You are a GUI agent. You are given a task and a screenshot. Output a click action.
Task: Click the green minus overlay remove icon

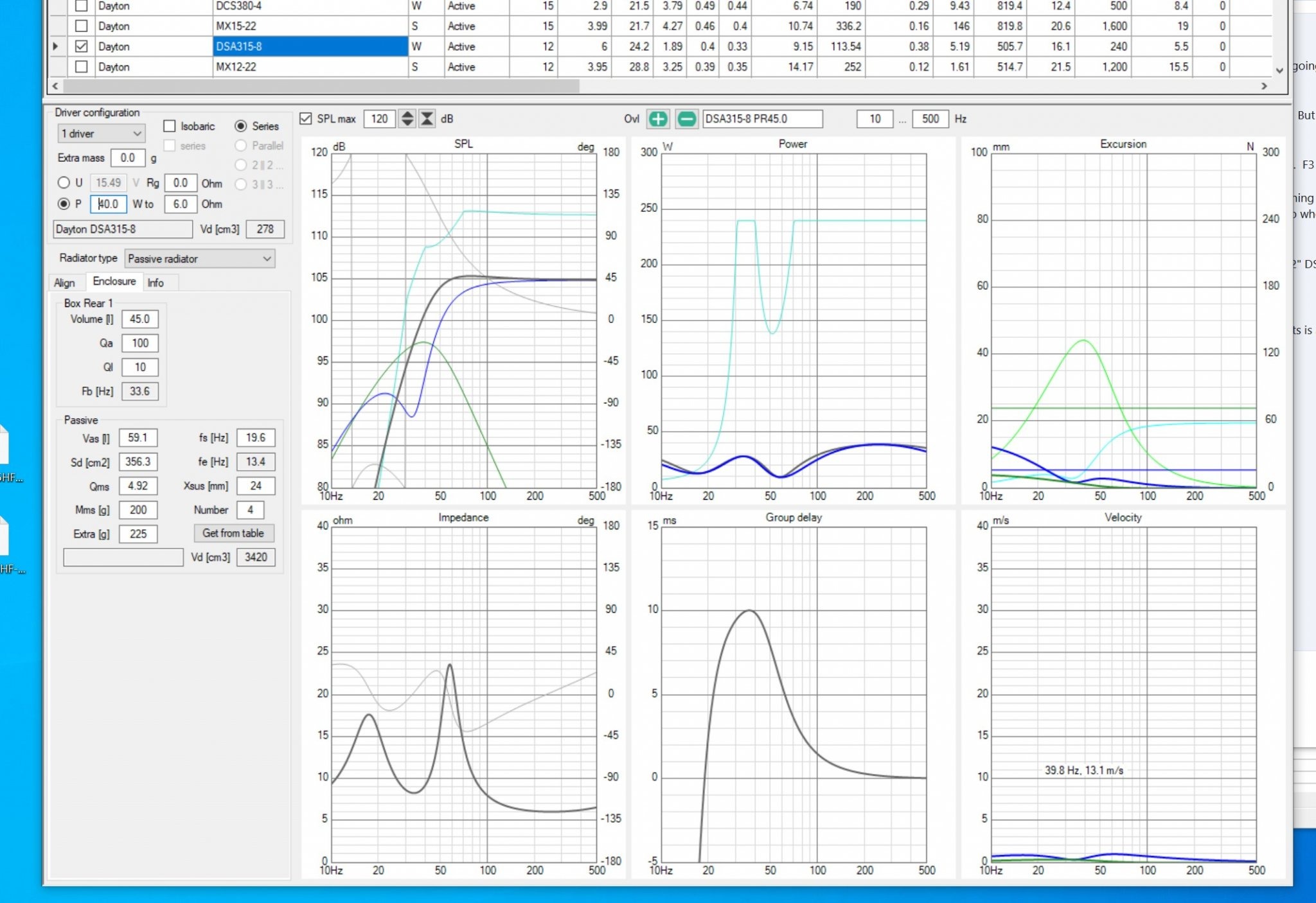pos(686,119)
